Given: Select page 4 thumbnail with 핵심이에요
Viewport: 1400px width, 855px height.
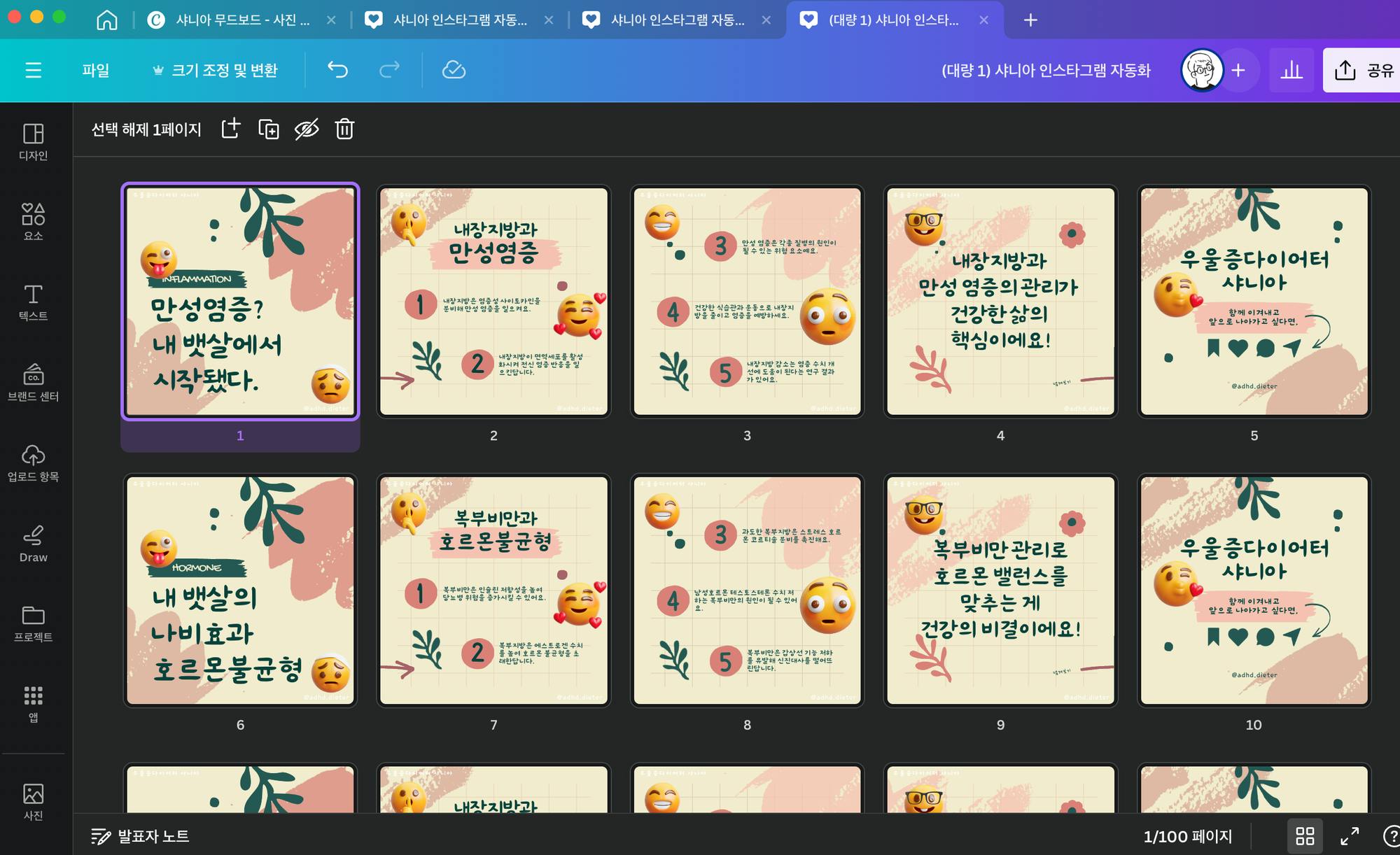Looking at the screenshot, I should pyautogui.click(x=1000, y=302).
